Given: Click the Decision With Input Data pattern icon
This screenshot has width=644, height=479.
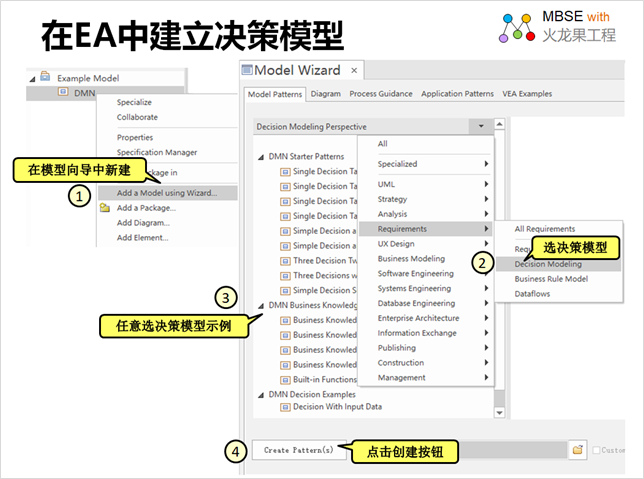Looking at the screenshot, I should pyautogui.click(x=285, y=407).
